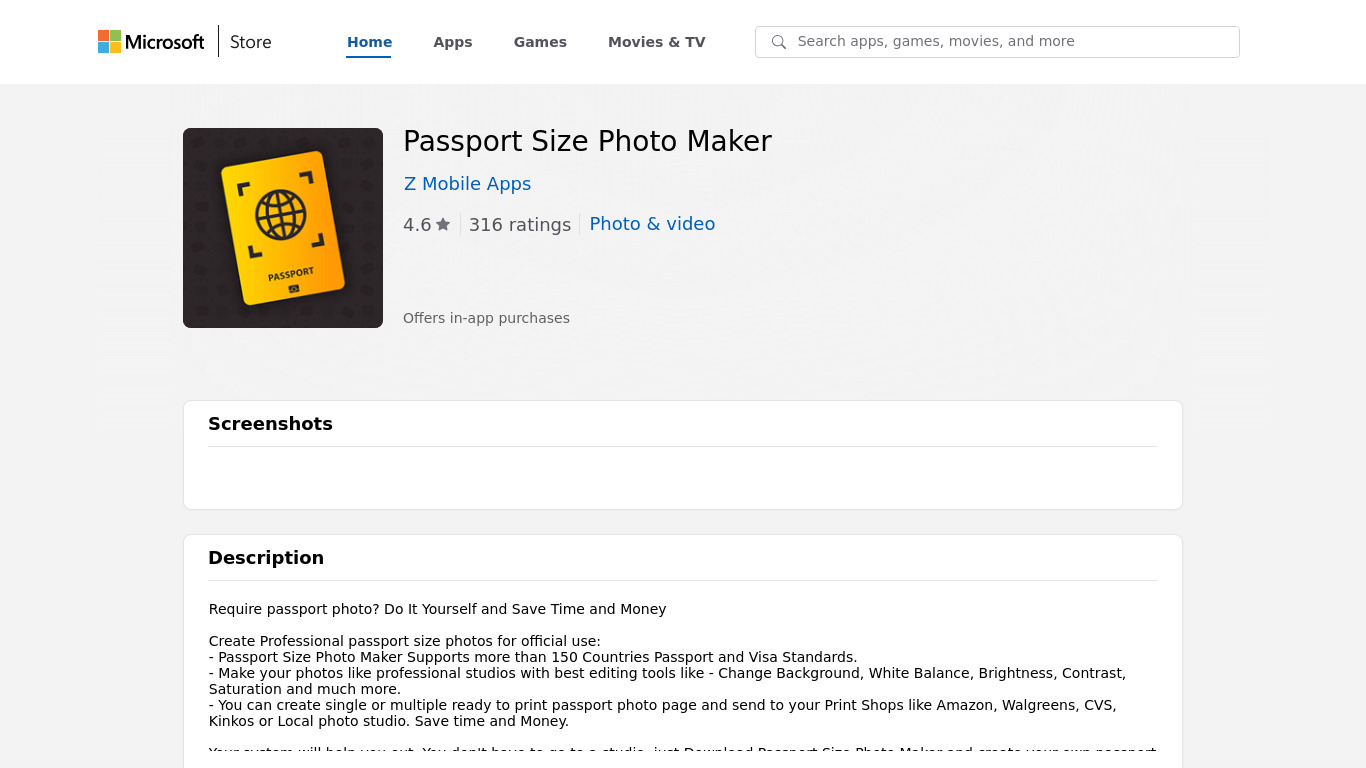The height and width of the screenshot is (768, 1366).
Task: Click the "Create Professional passport size photos" line
Action: coord(404,641)
